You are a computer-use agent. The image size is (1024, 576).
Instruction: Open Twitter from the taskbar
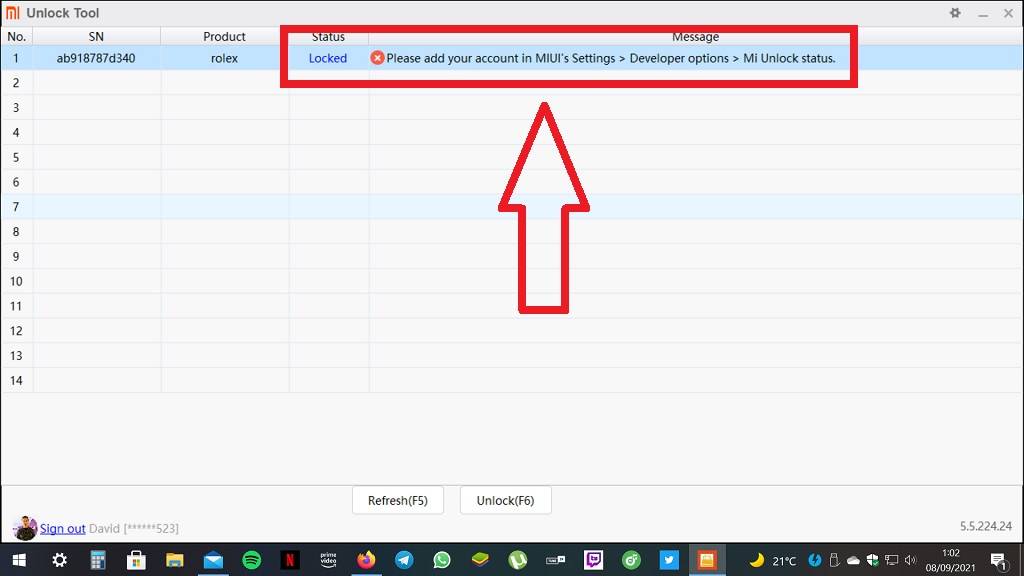[x=669, y=560]
